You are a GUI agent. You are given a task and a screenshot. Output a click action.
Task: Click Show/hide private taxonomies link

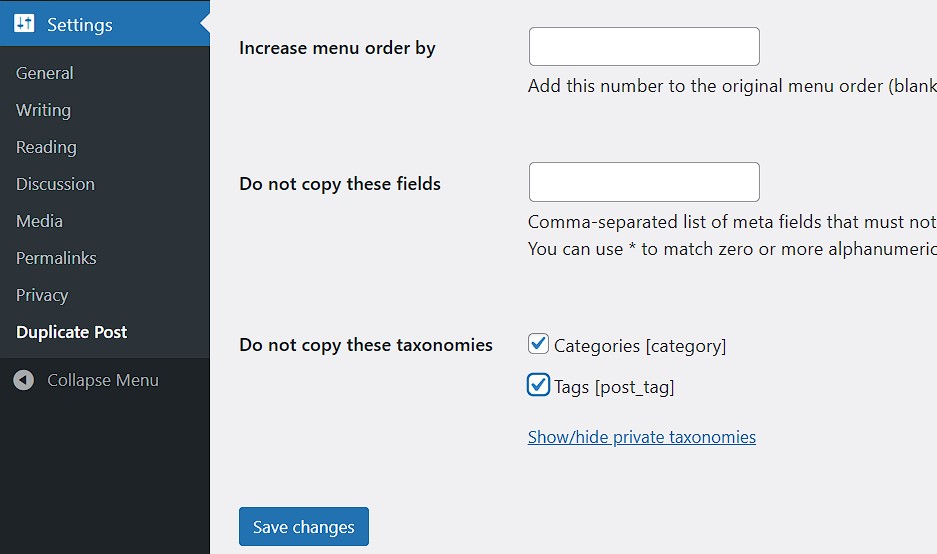[641, 437]
